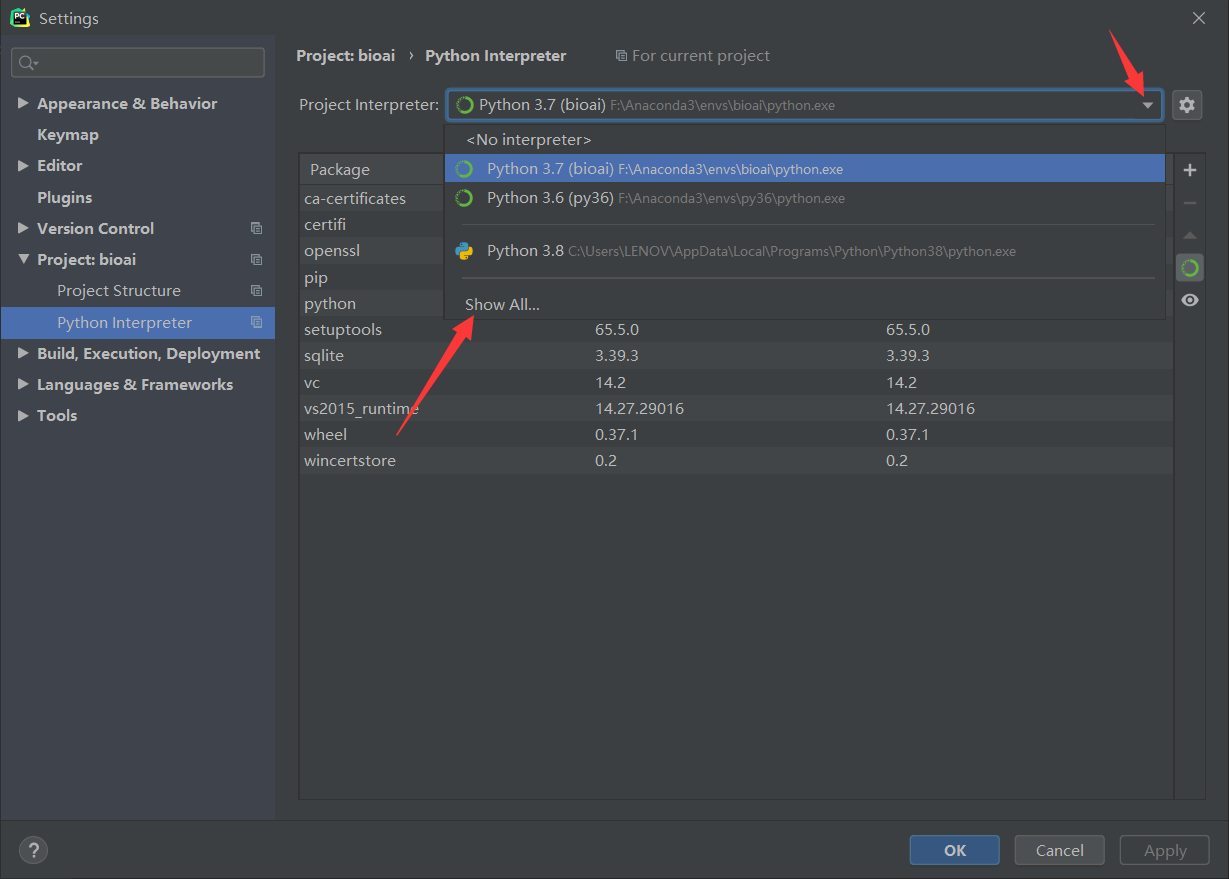
Task: Click the copy icon beside Python Interpreter
Action: point(257,322)
